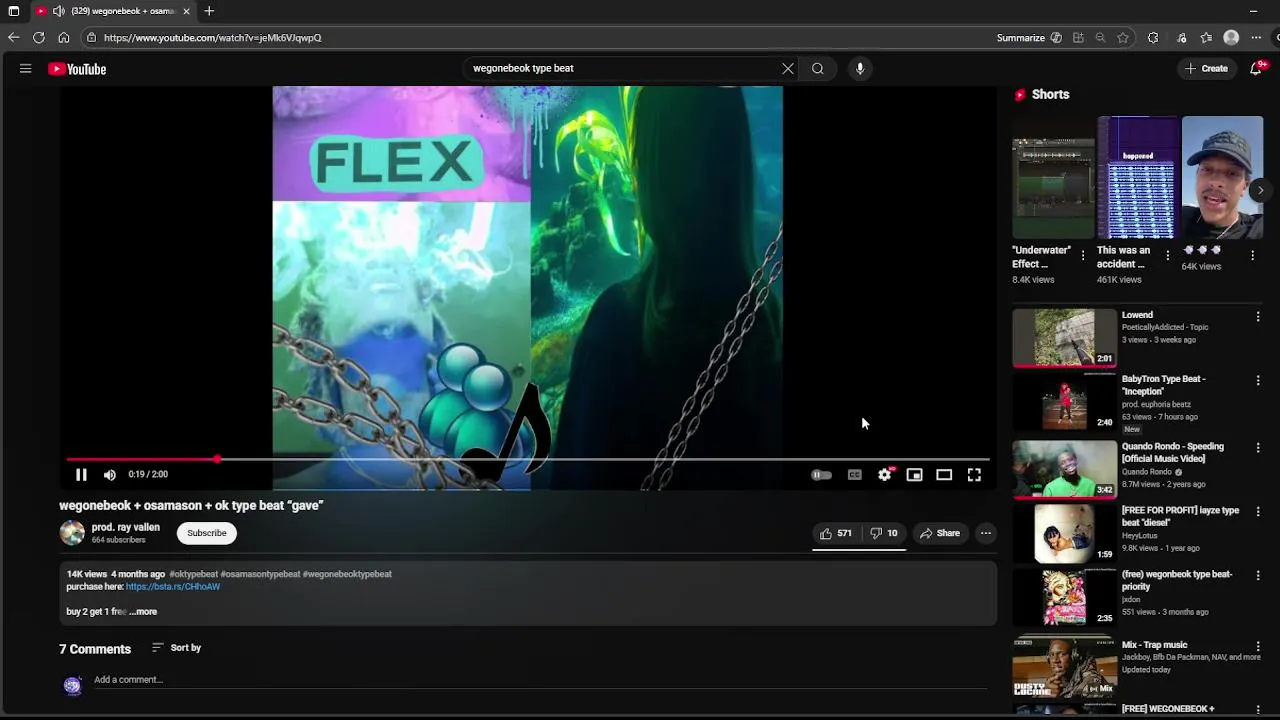Seek on the red video progress bar
1280x720 pixels.
[x=528, y=459]
